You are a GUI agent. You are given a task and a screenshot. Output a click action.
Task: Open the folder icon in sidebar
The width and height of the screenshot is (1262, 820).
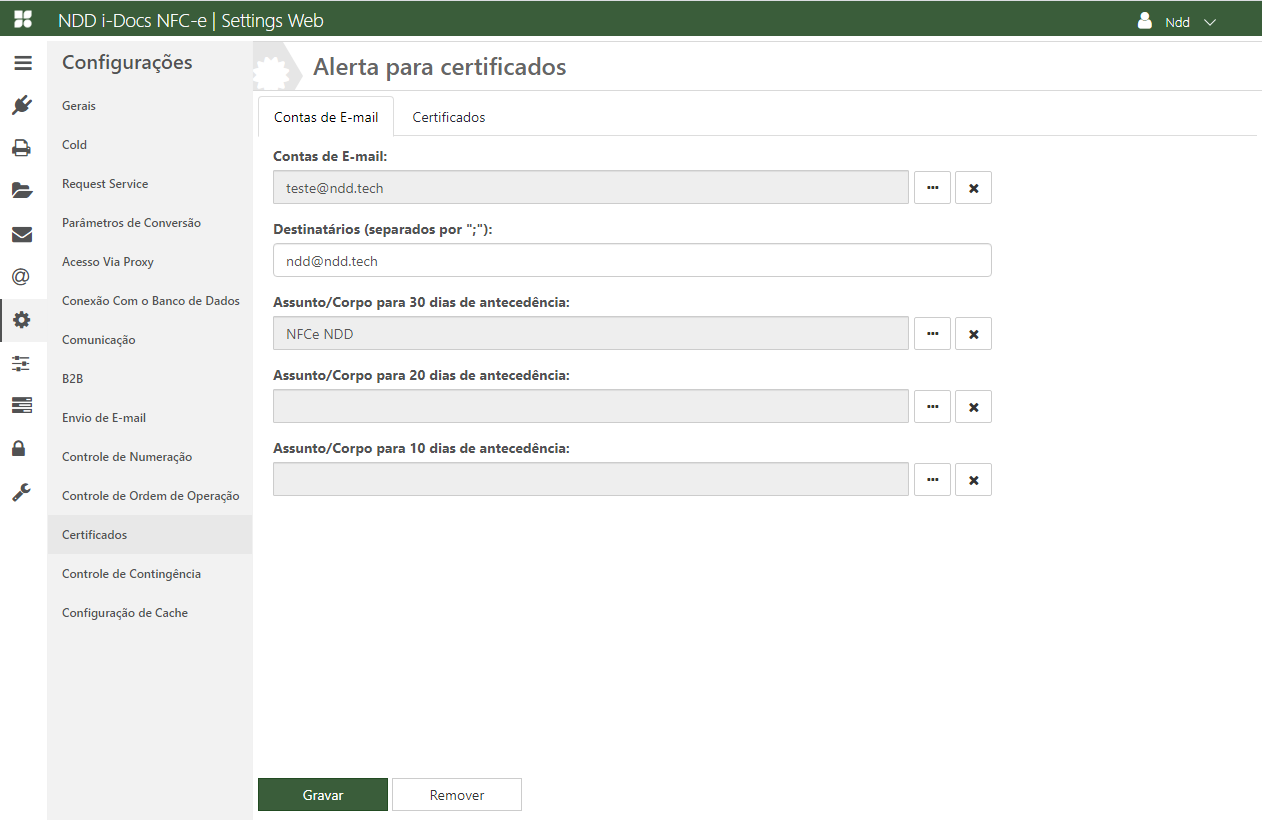click(22, 190)
